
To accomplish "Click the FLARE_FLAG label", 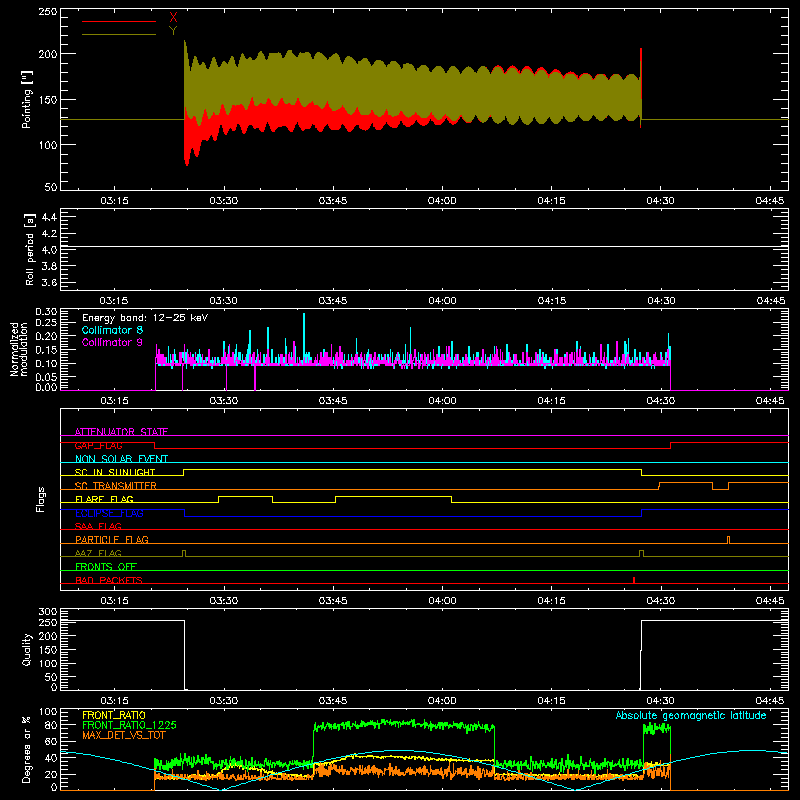I will (104, 499).
